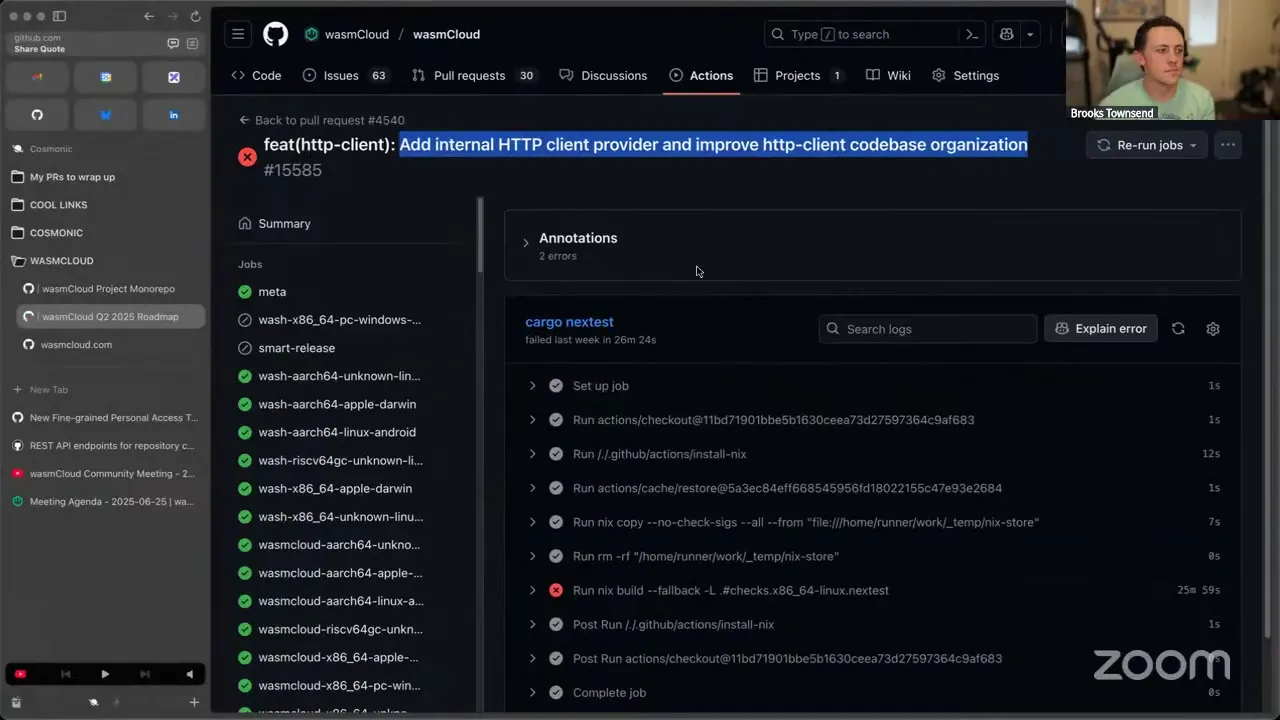Open Copilot dropdown arrow in header

[1030, 34]
